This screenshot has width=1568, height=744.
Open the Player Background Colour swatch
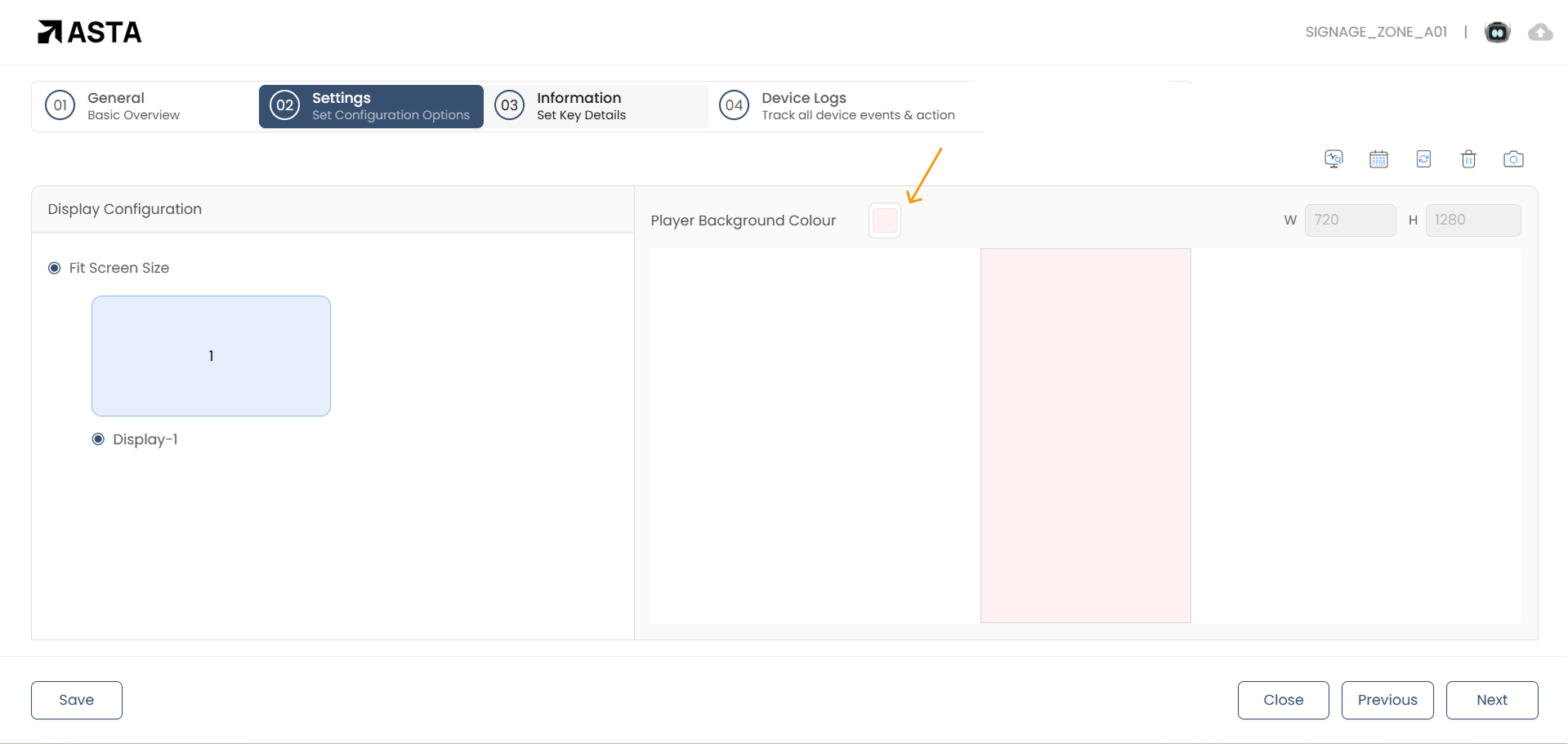[x=884, y=221]
